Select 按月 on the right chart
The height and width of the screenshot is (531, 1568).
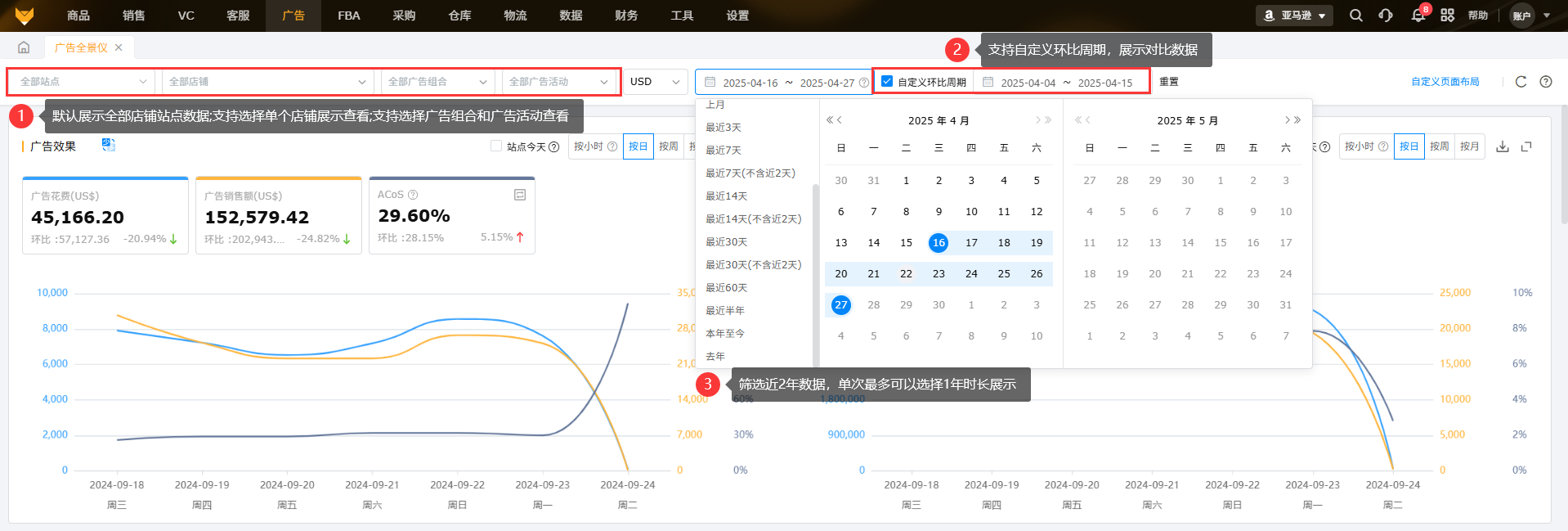tap(1470, 146)
